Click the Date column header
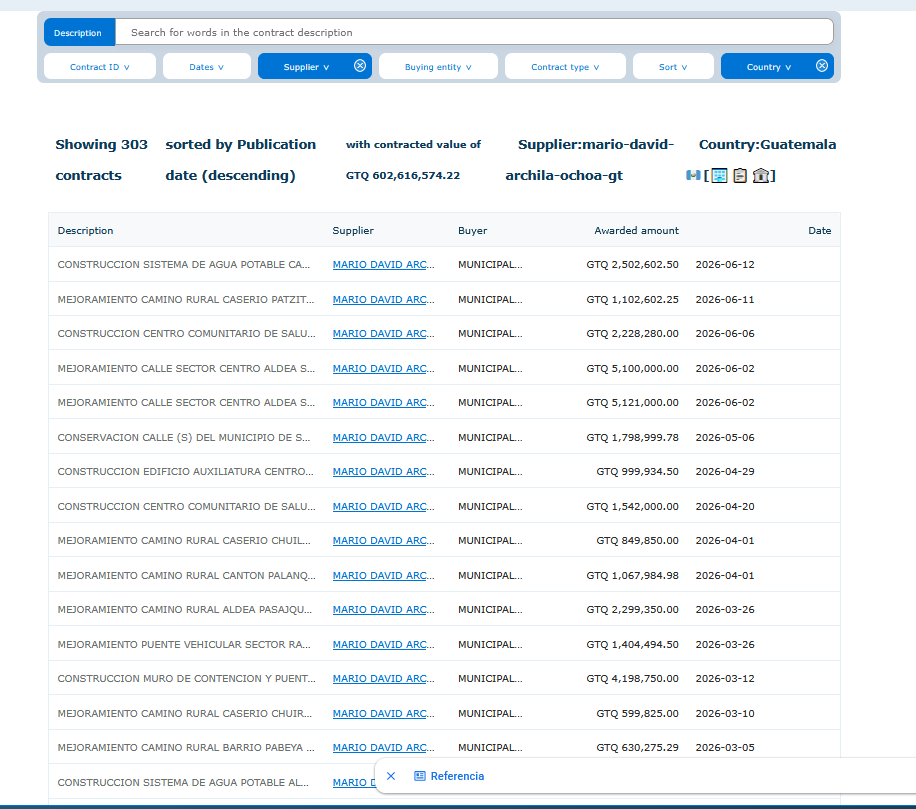The height and width of the screenshot is (809, 916). point(820,231)
